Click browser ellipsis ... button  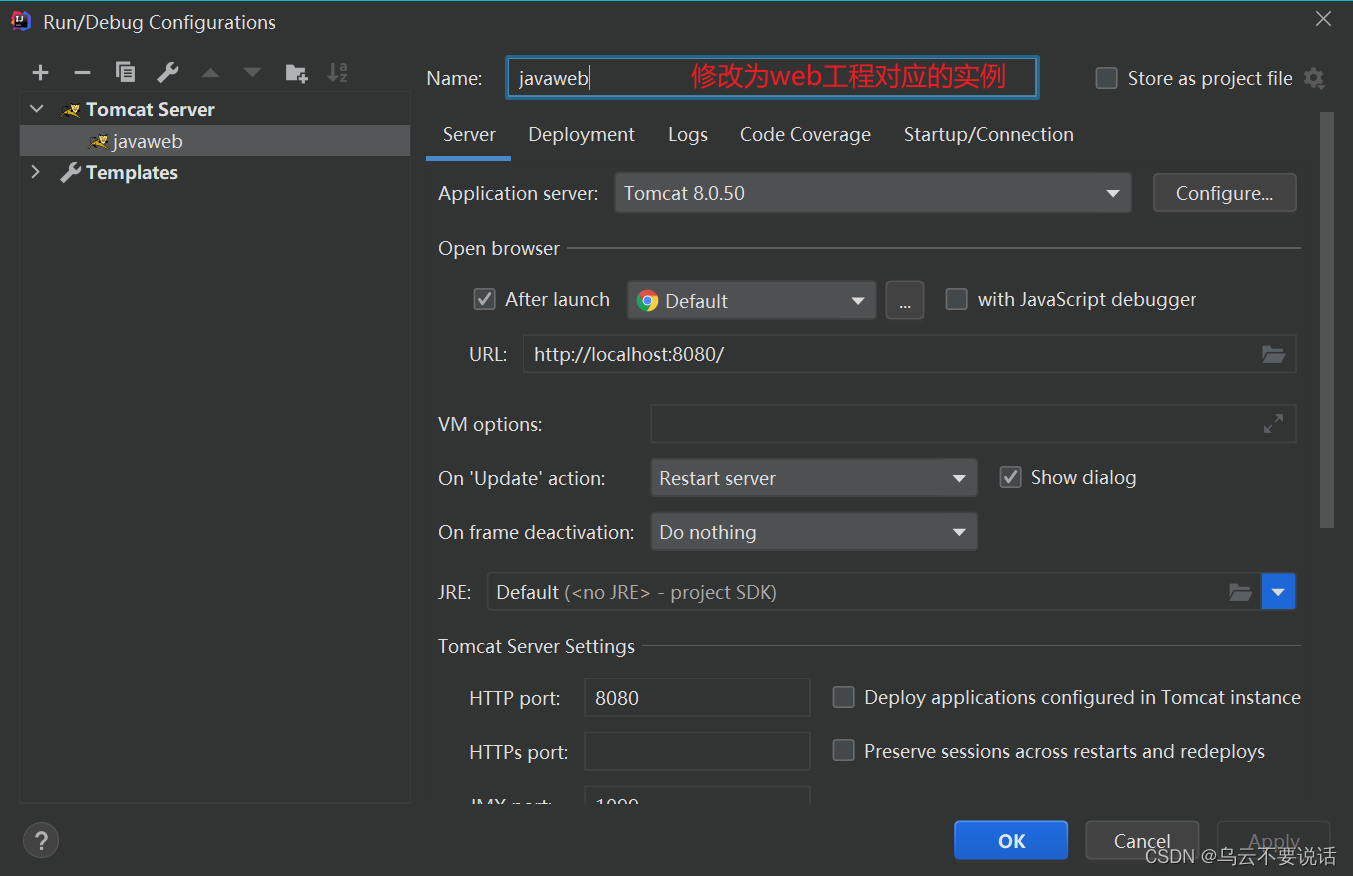point(905,300)
